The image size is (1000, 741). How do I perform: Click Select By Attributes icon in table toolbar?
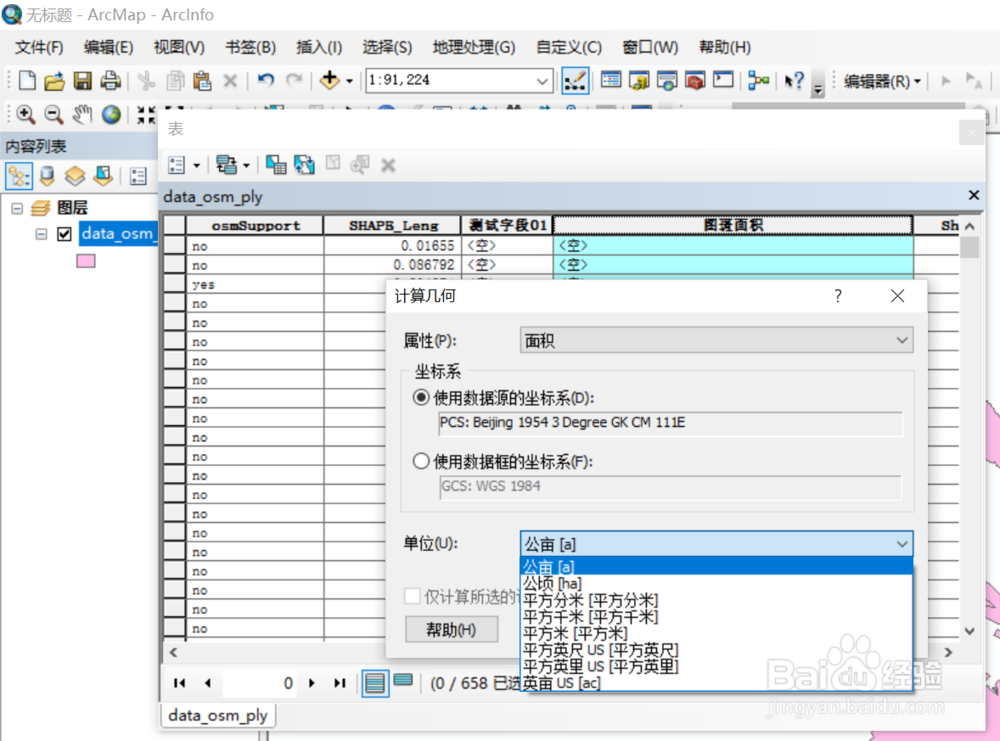(276, 165)
